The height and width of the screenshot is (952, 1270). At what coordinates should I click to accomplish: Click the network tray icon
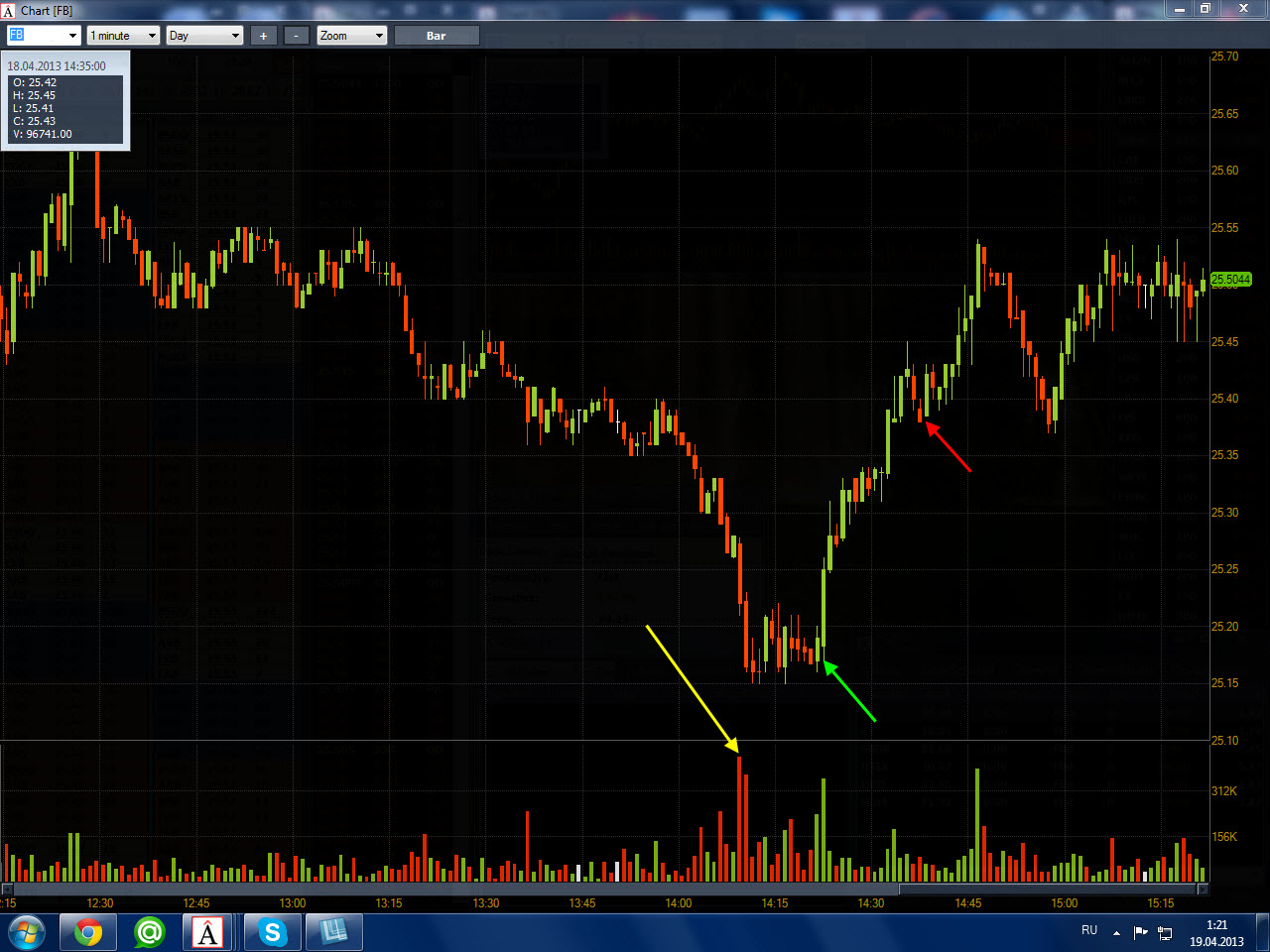tap(1165, 932)
